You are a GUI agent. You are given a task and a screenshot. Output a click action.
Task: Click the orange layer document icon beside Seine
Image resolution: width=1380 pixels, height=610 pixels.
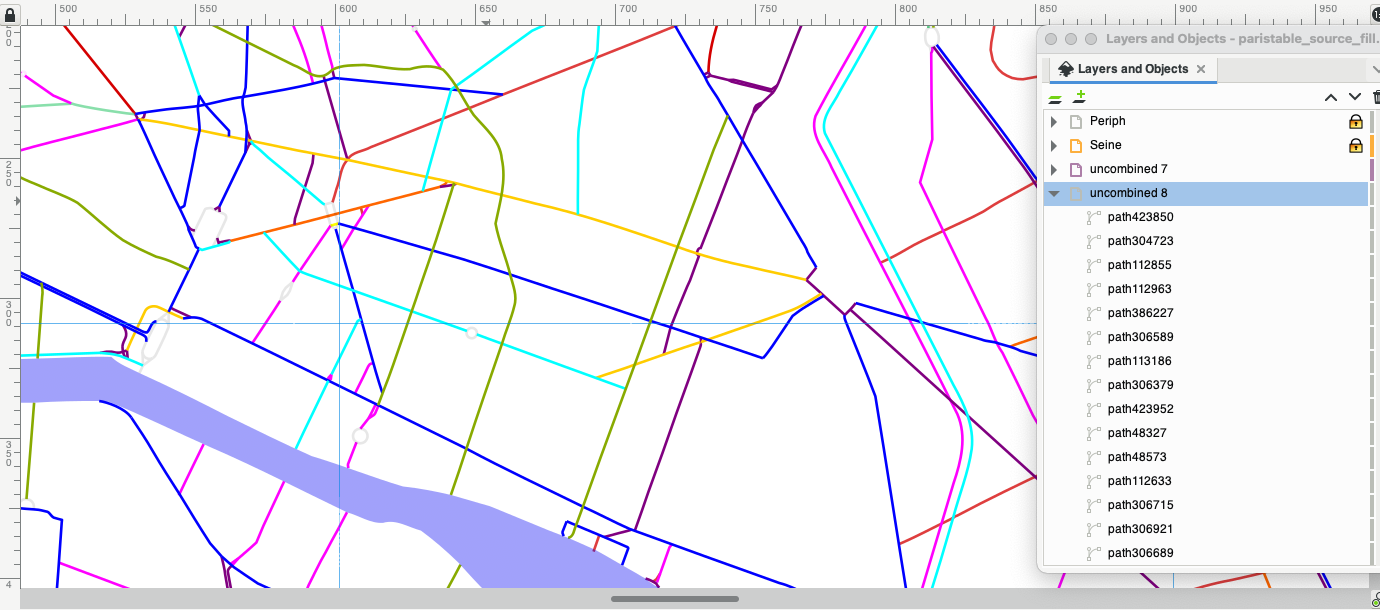click(1074, 145)
